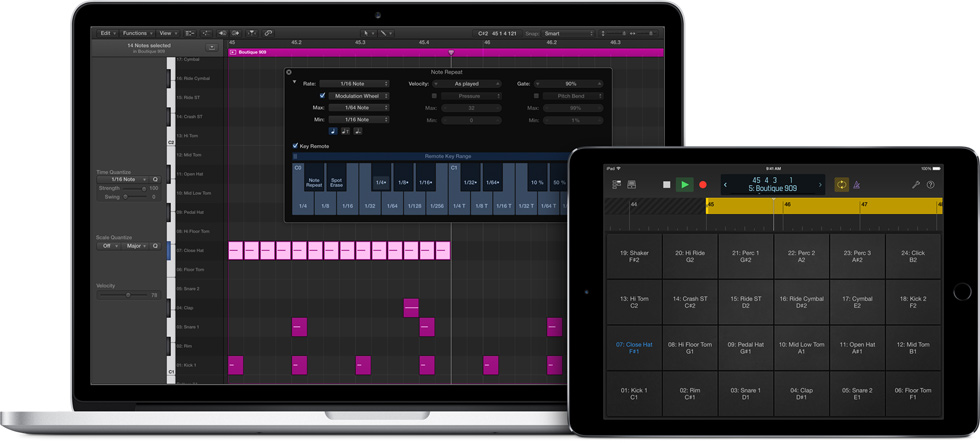Uncheck the Key Remote checkbox
This screenshot has height=443, width=980.
295,146
